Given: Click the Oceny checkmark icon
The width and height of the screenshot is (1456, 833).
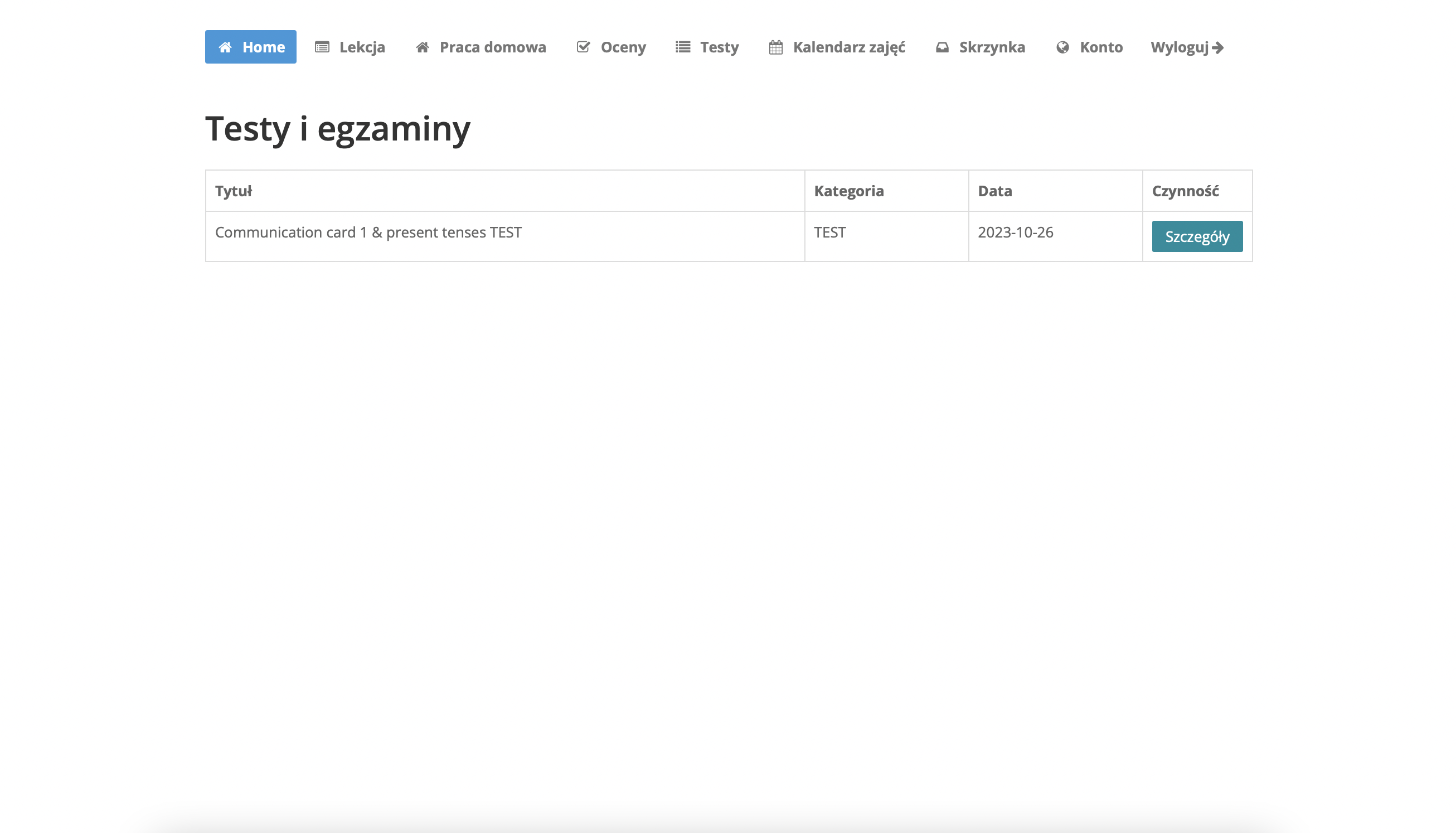Looking at the screenshot, I should (x=583, y=47).
